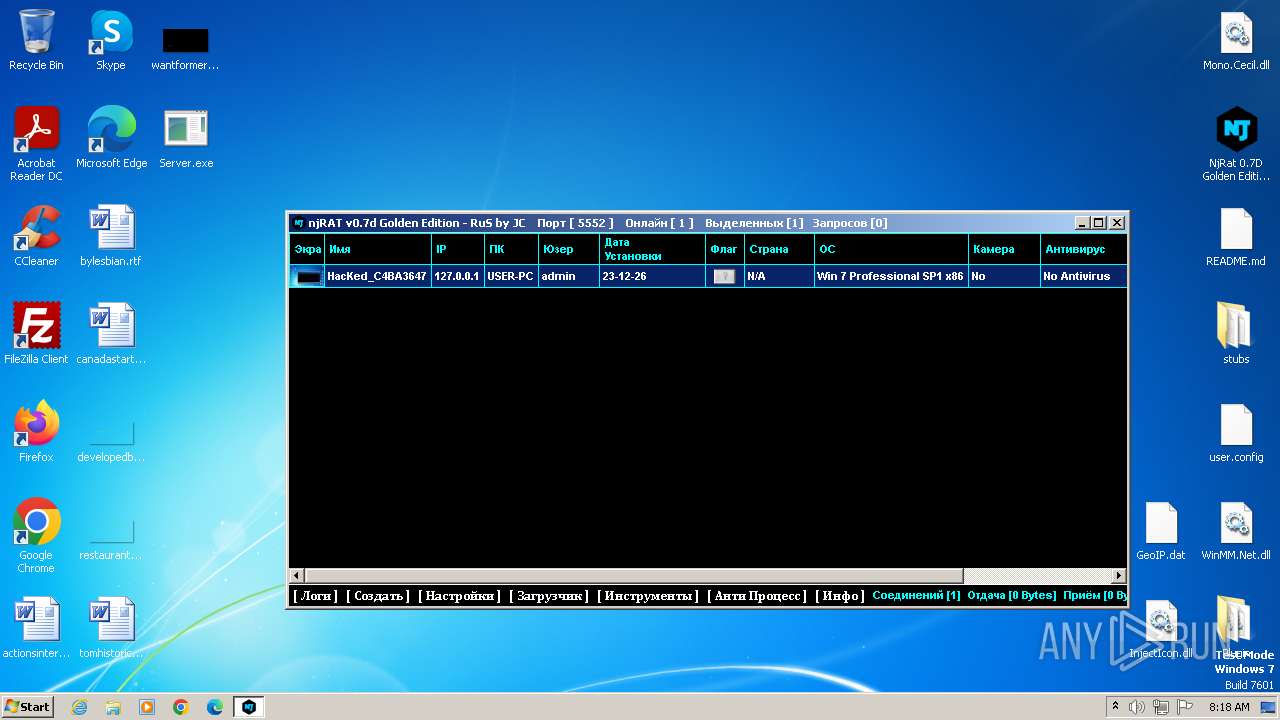Click the client screen thumbnail
This screenshot has height=720, width=1280.
coord(308,277)
